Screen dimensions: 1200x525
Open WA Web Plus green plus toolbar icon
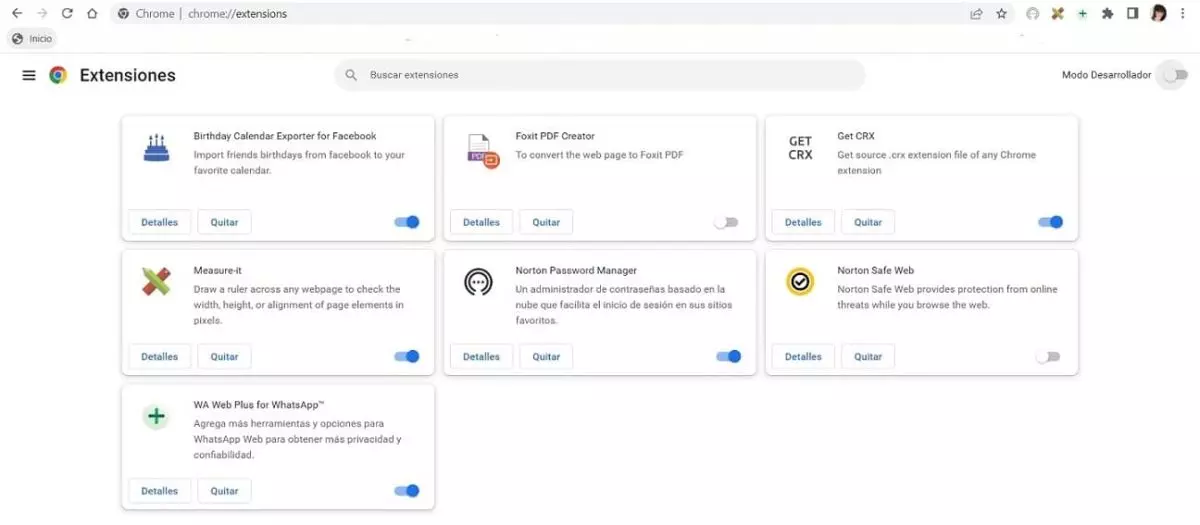point(1082,14)
